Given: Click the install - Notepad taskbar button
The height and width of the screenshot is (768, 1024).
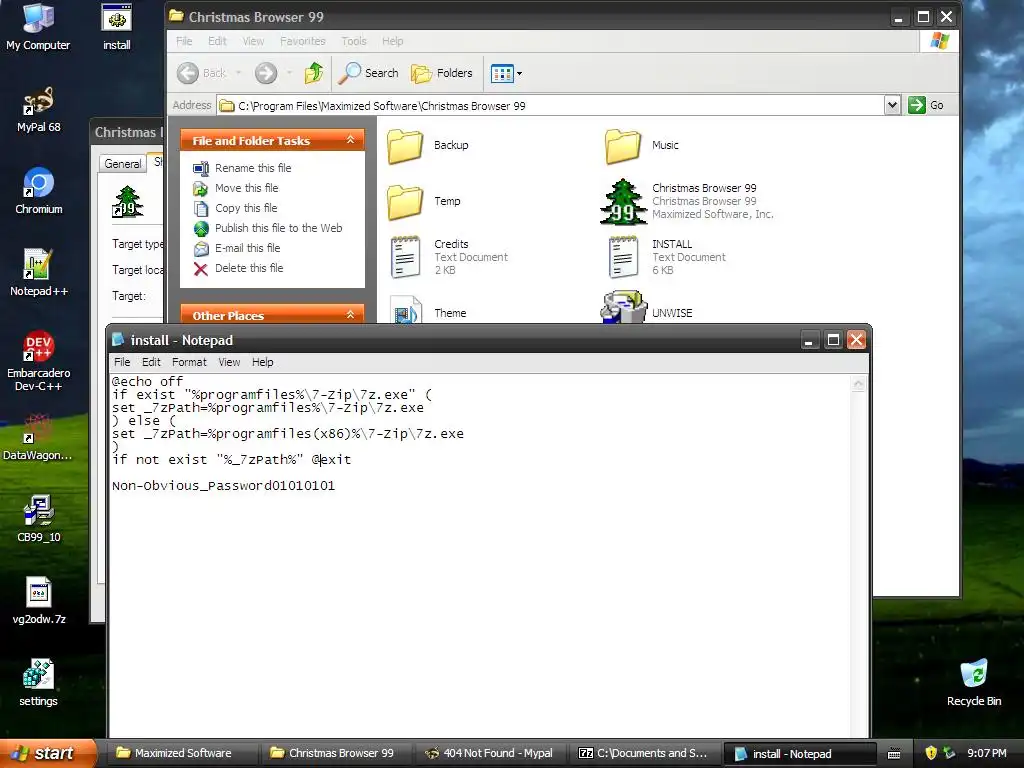Looking at the screenshot, I should 798,754.
